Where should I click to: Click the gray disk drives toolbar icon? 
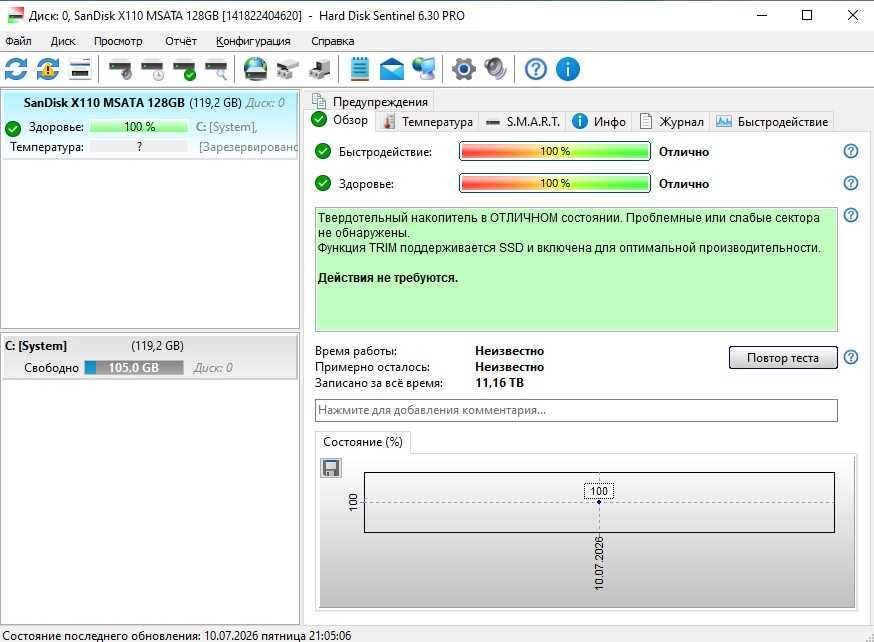click(x=288, y=70)
